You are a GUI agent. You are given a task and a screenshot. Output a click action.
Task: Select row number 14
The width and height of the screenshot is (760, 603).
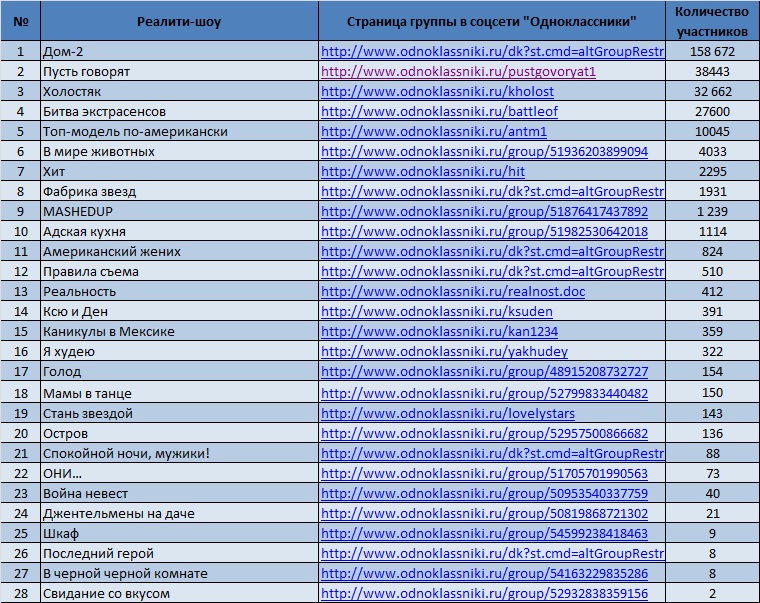click(x=20, y=312)
